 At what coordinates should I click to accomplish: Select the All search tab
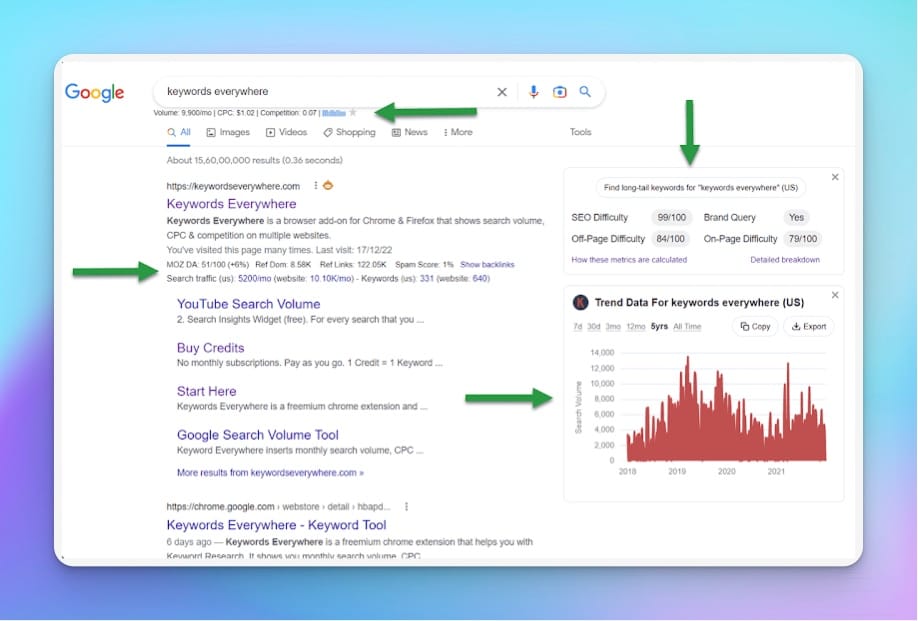[x=179, y=132]
